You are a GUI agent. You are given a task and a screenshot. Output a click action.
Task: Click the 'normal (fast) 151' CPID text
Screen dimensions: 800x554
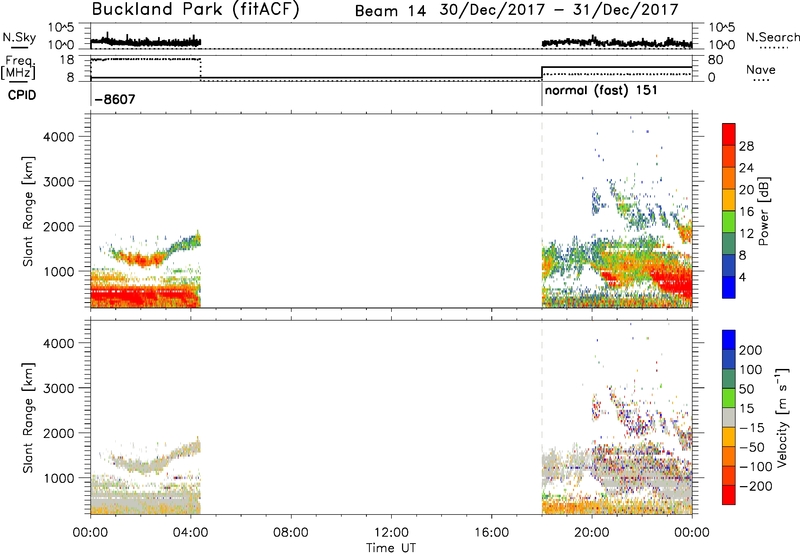coord(602,91)
